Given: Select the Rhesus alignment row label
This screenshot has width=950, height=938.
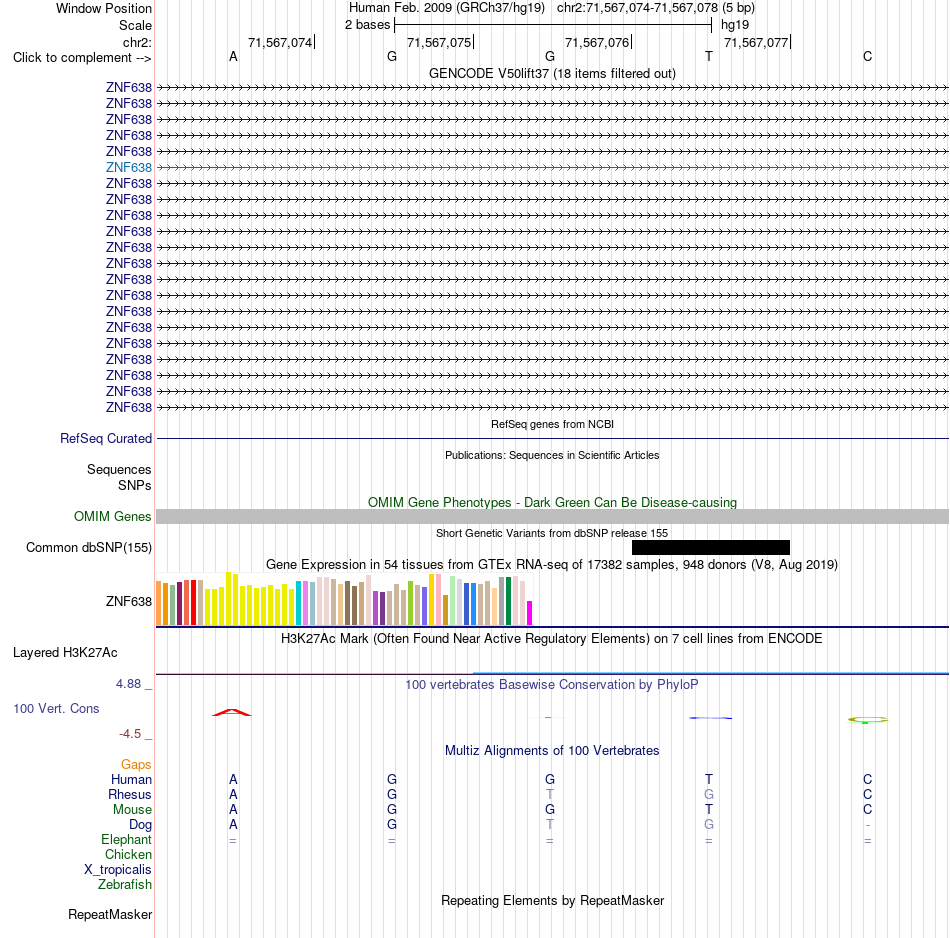Looking at the screenshot, I should coord(130,794).
